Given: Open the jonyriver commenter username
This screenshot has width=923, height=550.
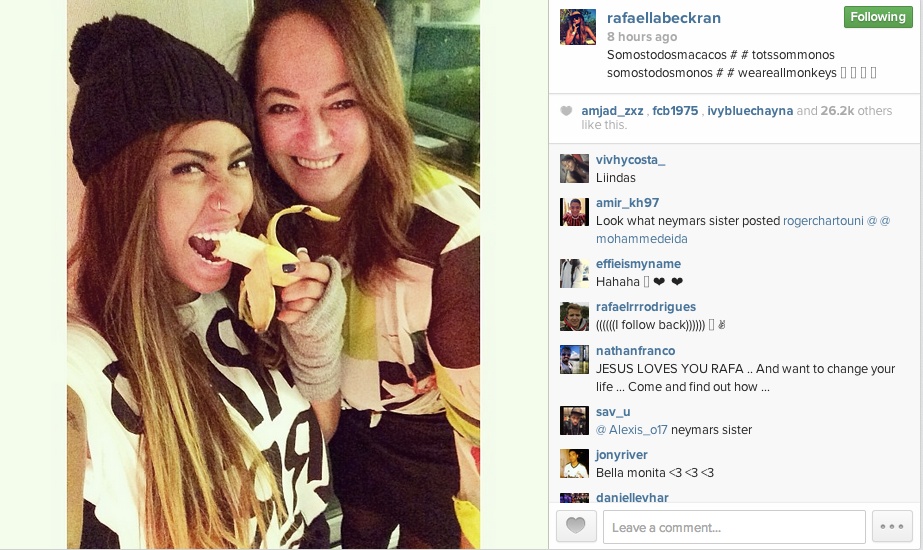Looking at the screenshot, I should tap(622, 455).
